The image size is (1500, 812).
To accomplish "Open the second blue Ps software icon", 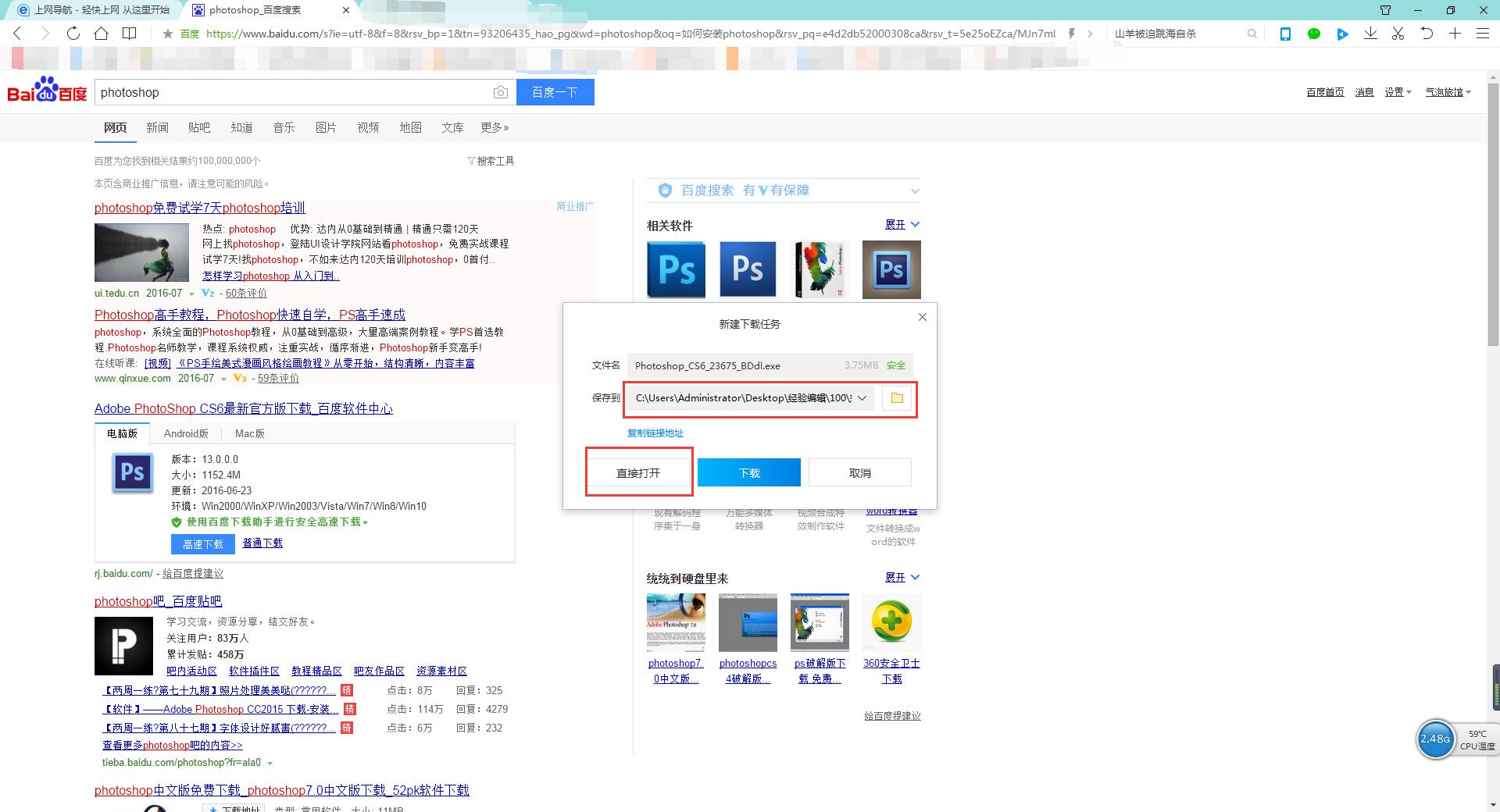I will pos(748,269).
